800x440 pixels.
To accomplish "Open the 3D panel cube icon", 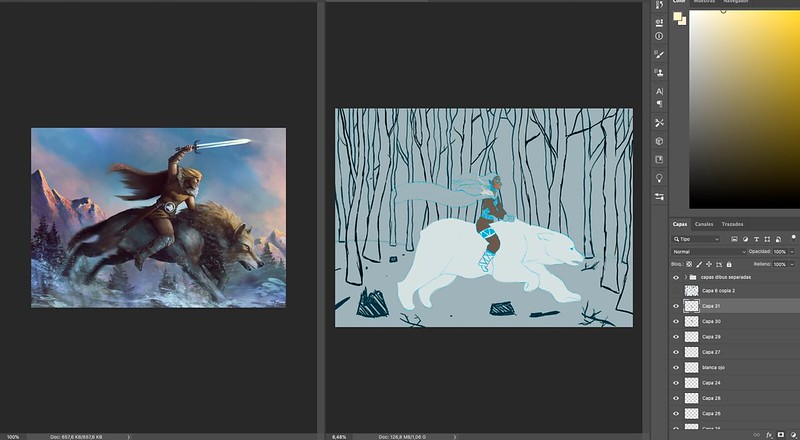I will coord(659,141).
